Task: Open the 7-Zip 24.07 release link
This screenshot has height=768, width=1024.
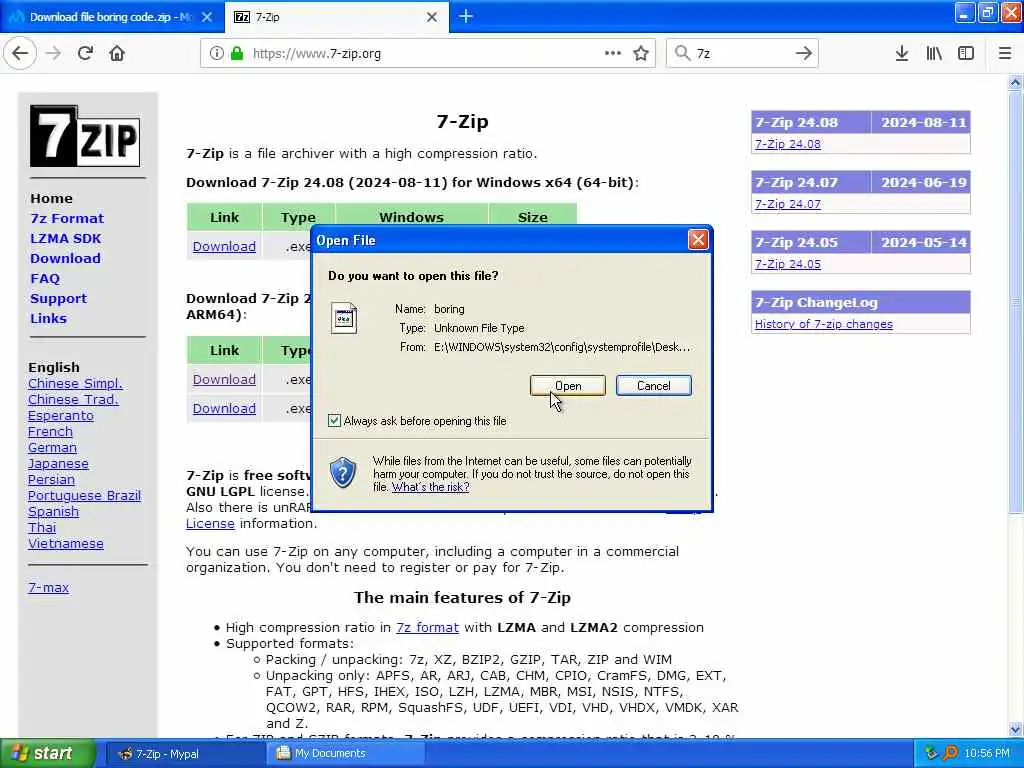Action: click(x=788, y=204)
